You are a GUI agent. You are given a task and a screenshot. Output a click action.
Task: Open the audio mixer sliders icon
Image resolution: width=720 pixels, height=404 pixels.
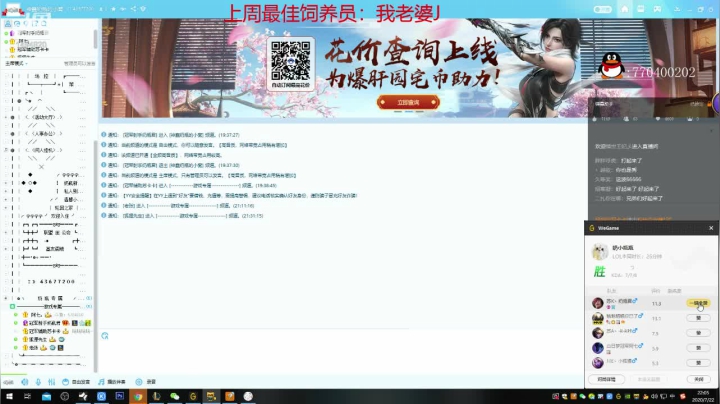[51, 382]
